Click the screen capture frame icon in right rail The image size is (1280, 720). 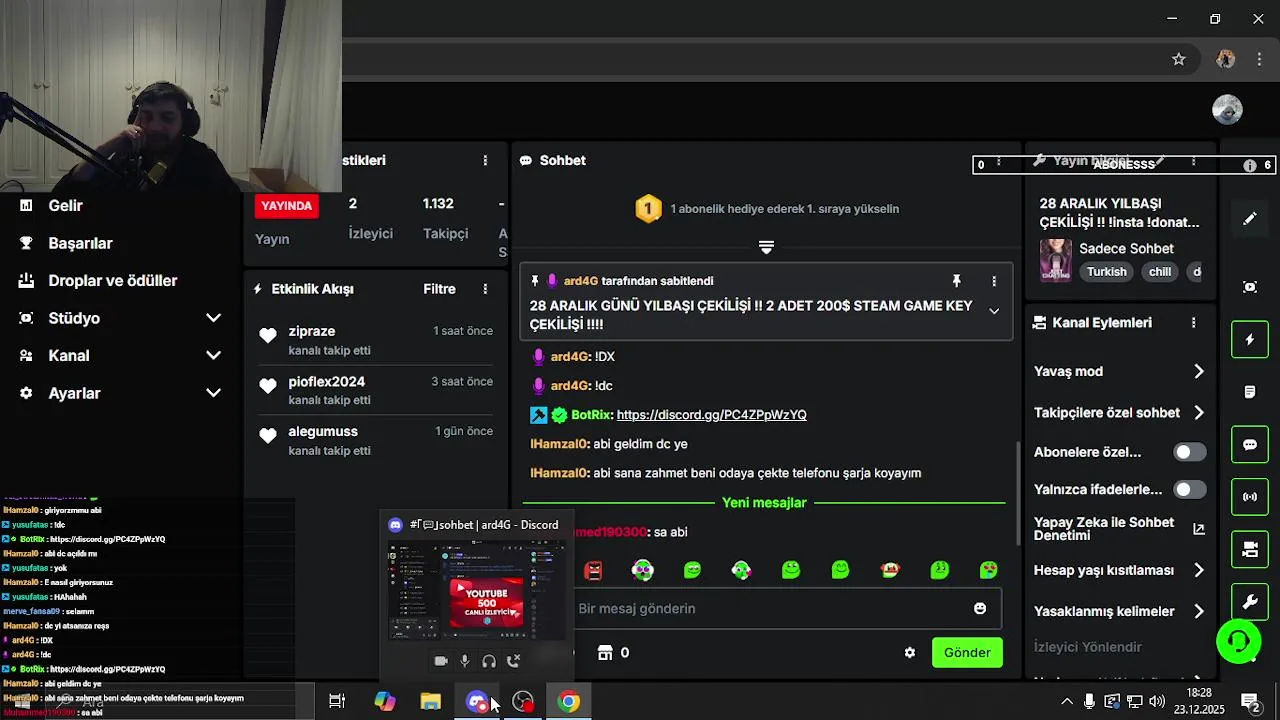(x=1249, y=287)
